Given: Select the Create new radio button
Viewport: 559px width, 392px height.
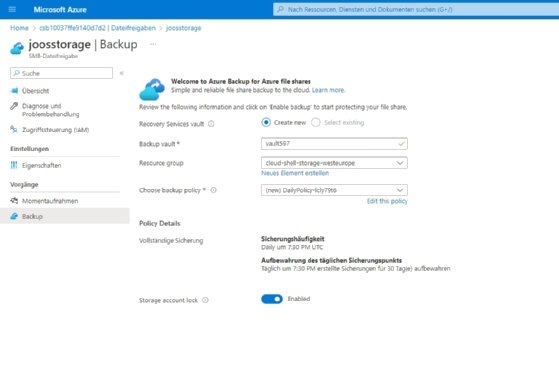Looking at the screenshot, I should point(266,123).
